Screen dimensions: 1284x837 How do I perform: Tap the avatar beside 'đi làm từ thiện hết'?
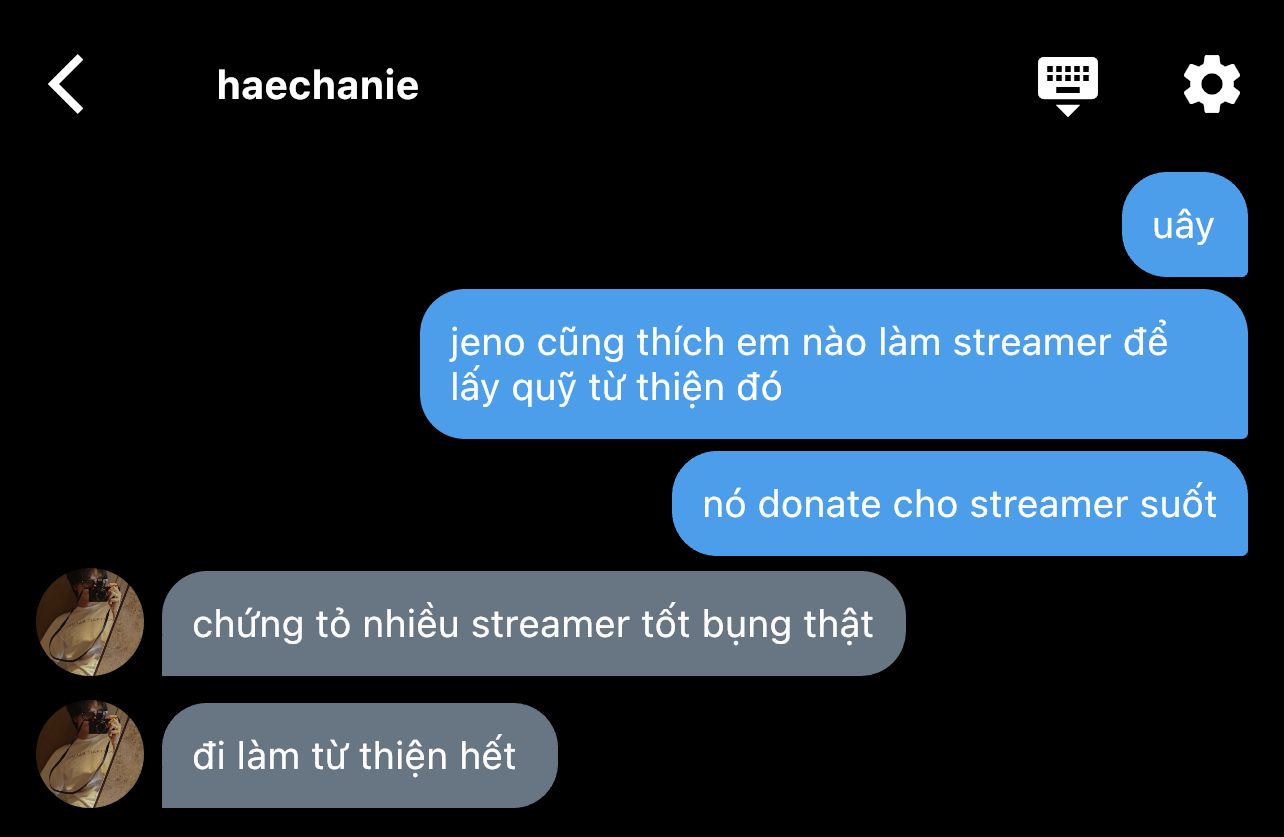[x=90, y=754]
